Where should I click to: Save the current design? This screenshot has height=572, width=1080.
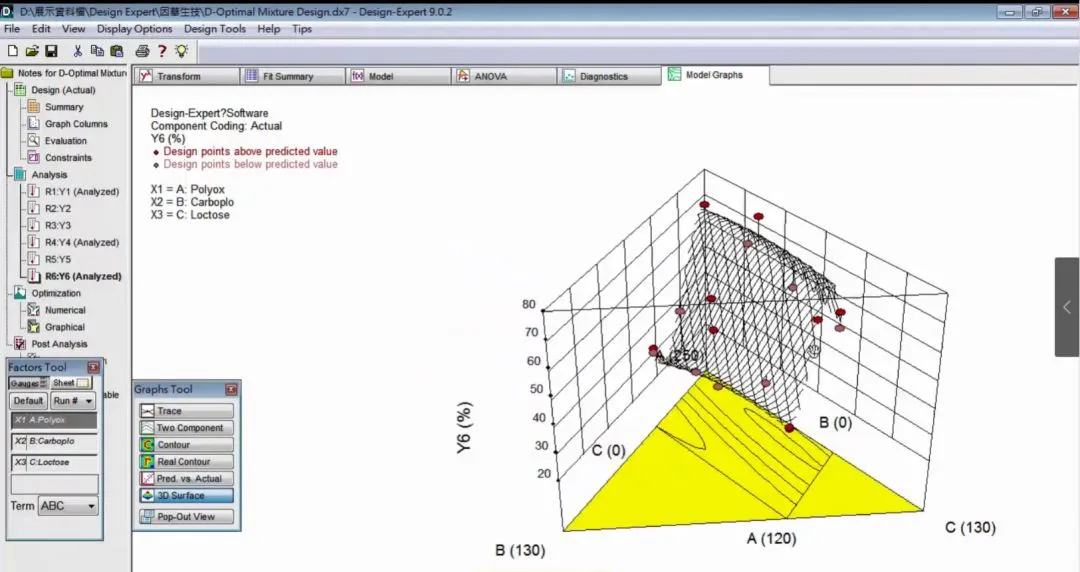click(x=51, y=51)
